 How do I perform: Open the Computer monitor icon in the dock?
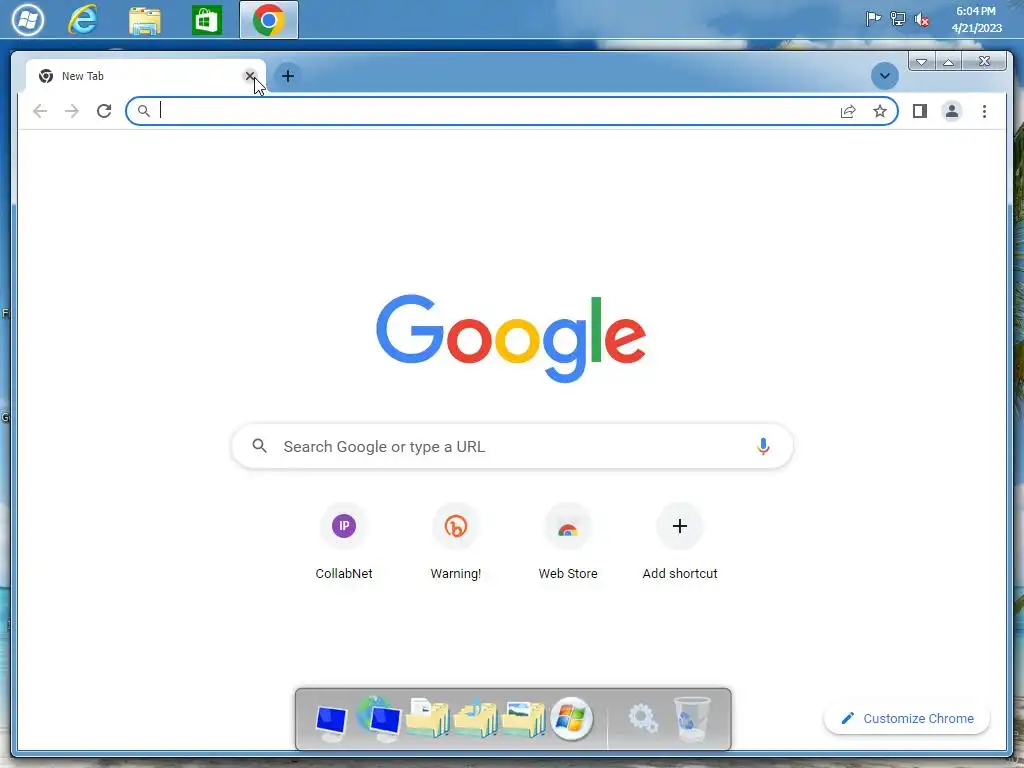click(331, 723)
